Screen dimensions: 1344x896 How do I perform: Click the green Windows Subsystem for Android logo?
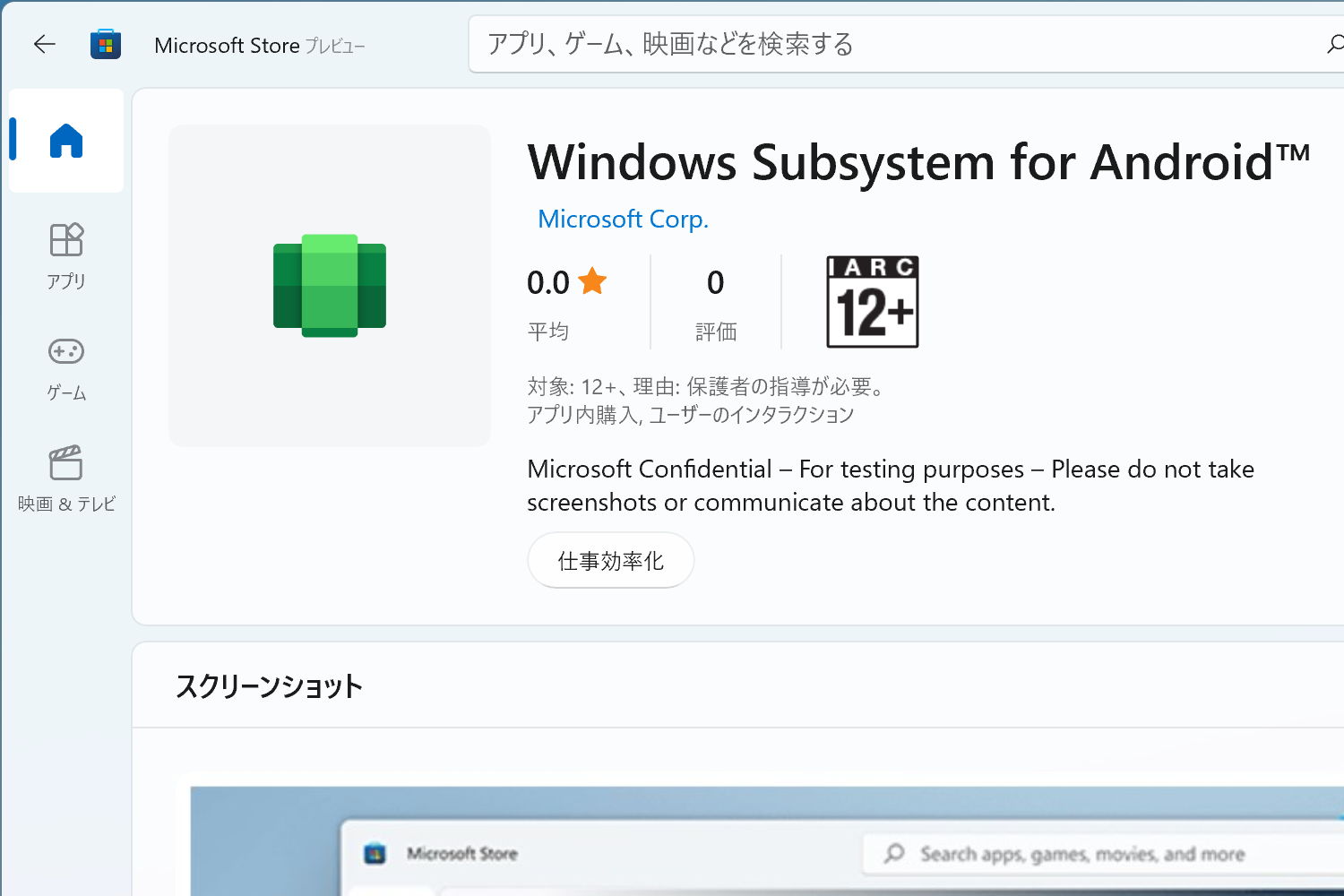coord(329,285)
